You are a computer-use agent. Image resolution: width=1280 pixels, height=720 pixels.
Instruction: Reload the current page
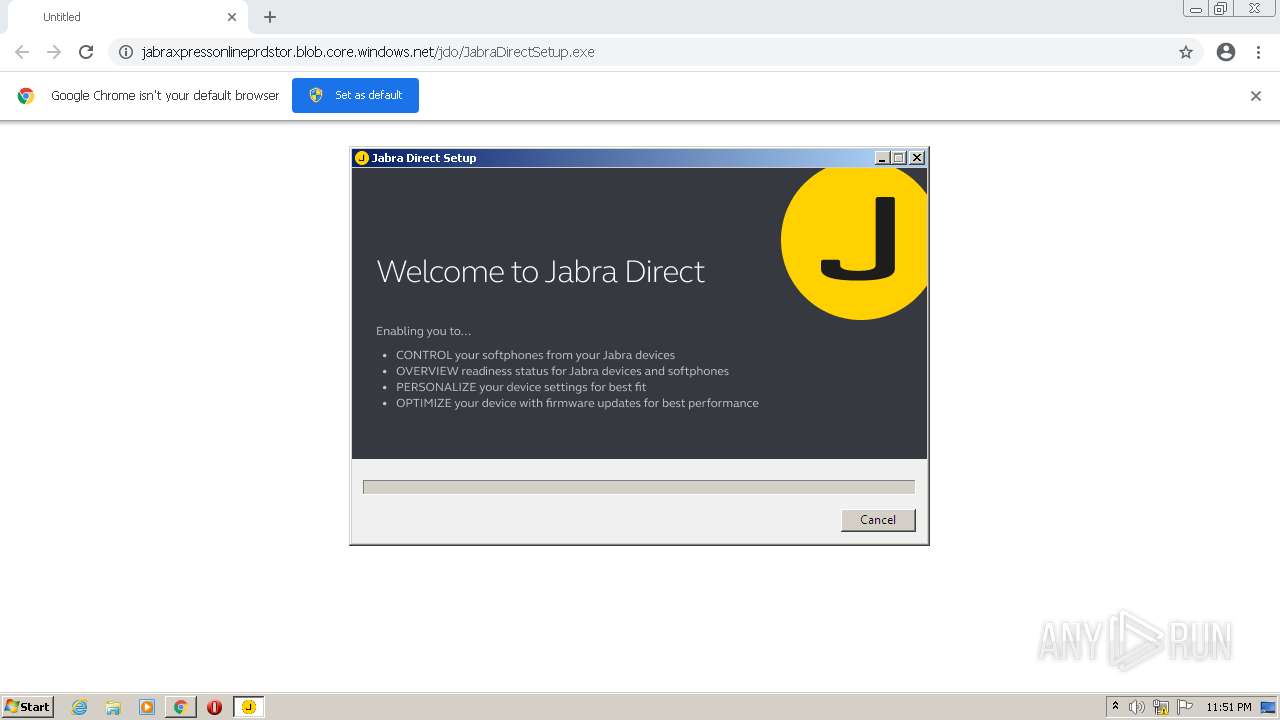(x=86, y=52)
